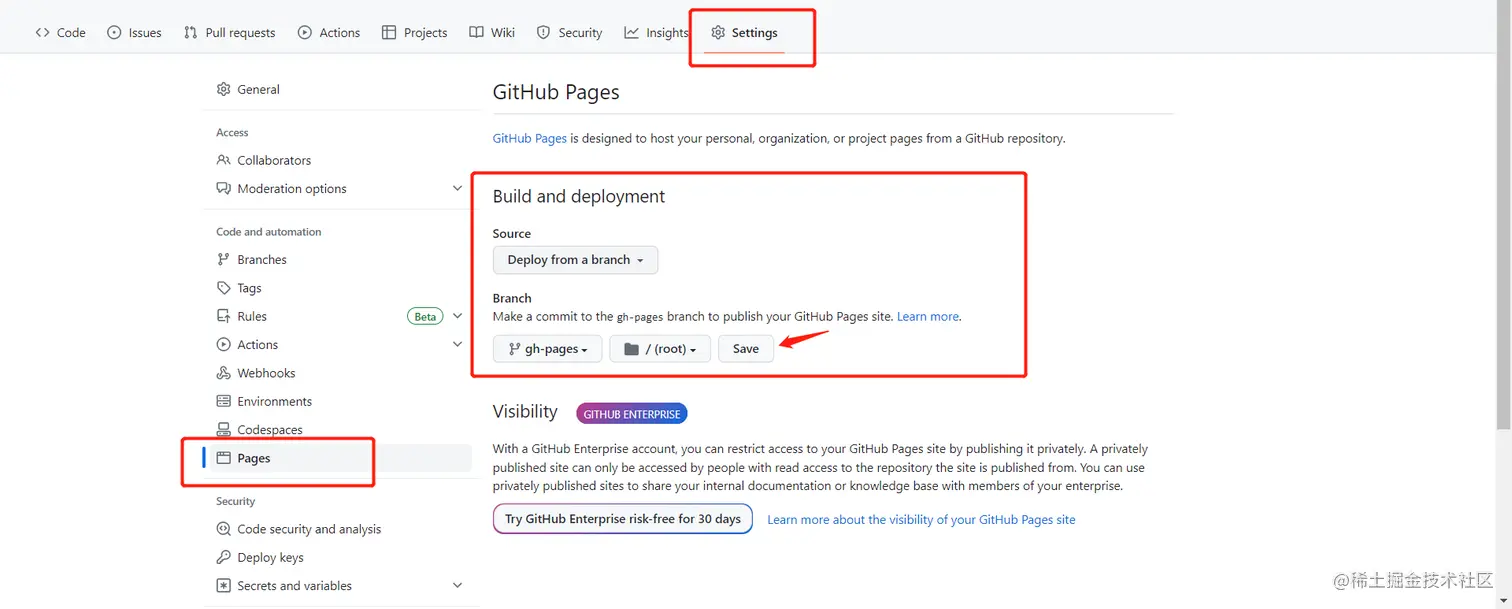The height and width of the screenshot is (609, 1512).
Task: Click Try GitHub Enterprise risk-free button
Action: pos(623,519)
